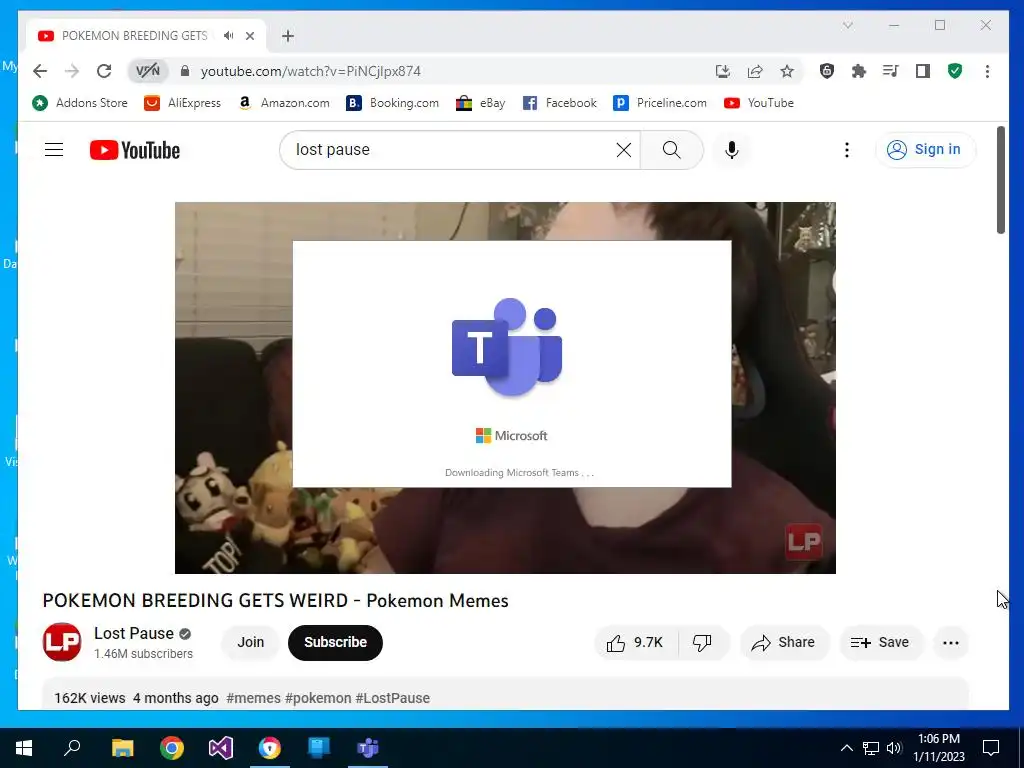View site info via the padlock icon
This screenshot has width=1024, height=768.
pos(185,71)
